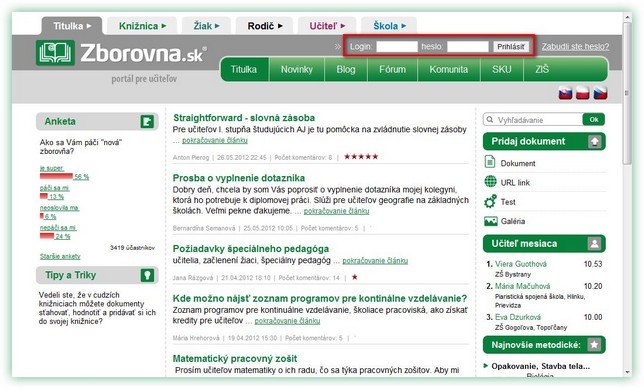Click pokračovanie článku under Kde možno nájsť
644x389 pixels.
[x=287, y=321]
